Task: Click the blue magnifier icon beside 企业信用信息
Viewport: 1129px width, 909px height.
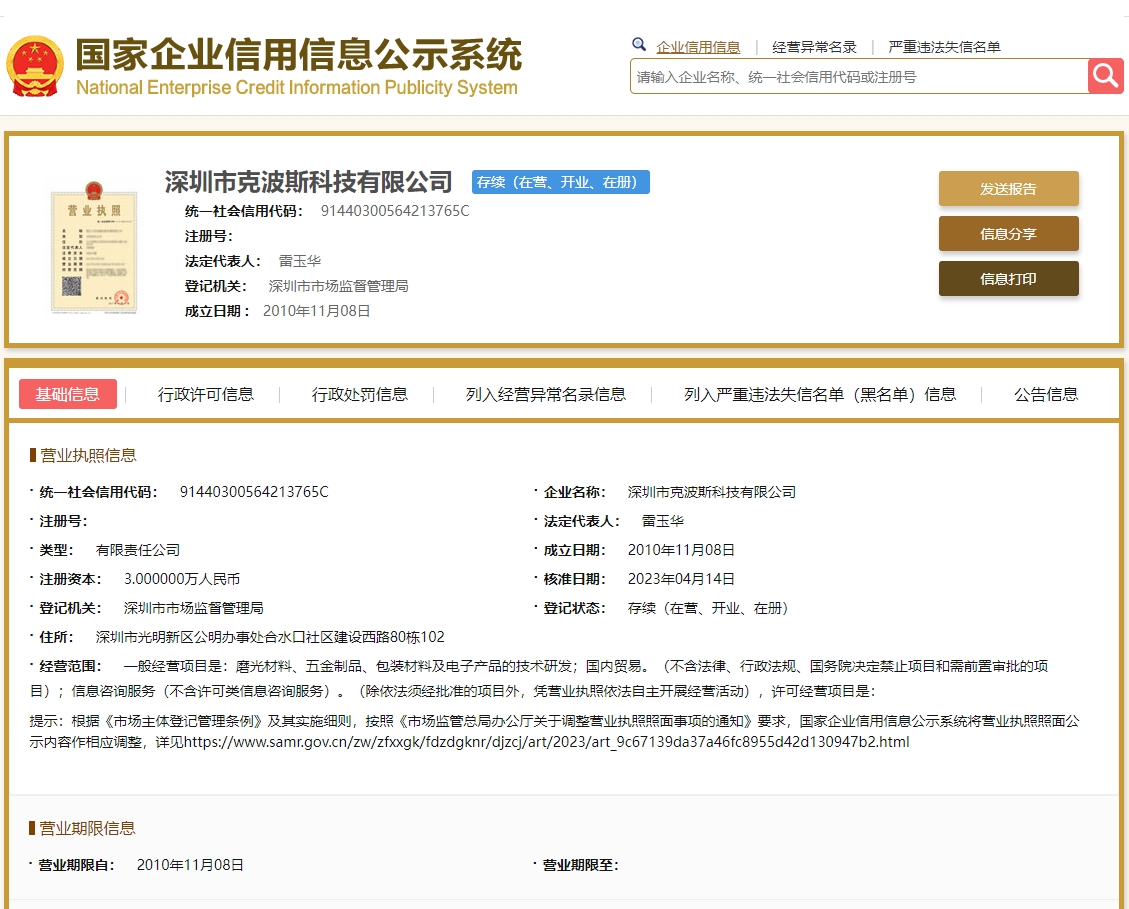Action: 639,45
